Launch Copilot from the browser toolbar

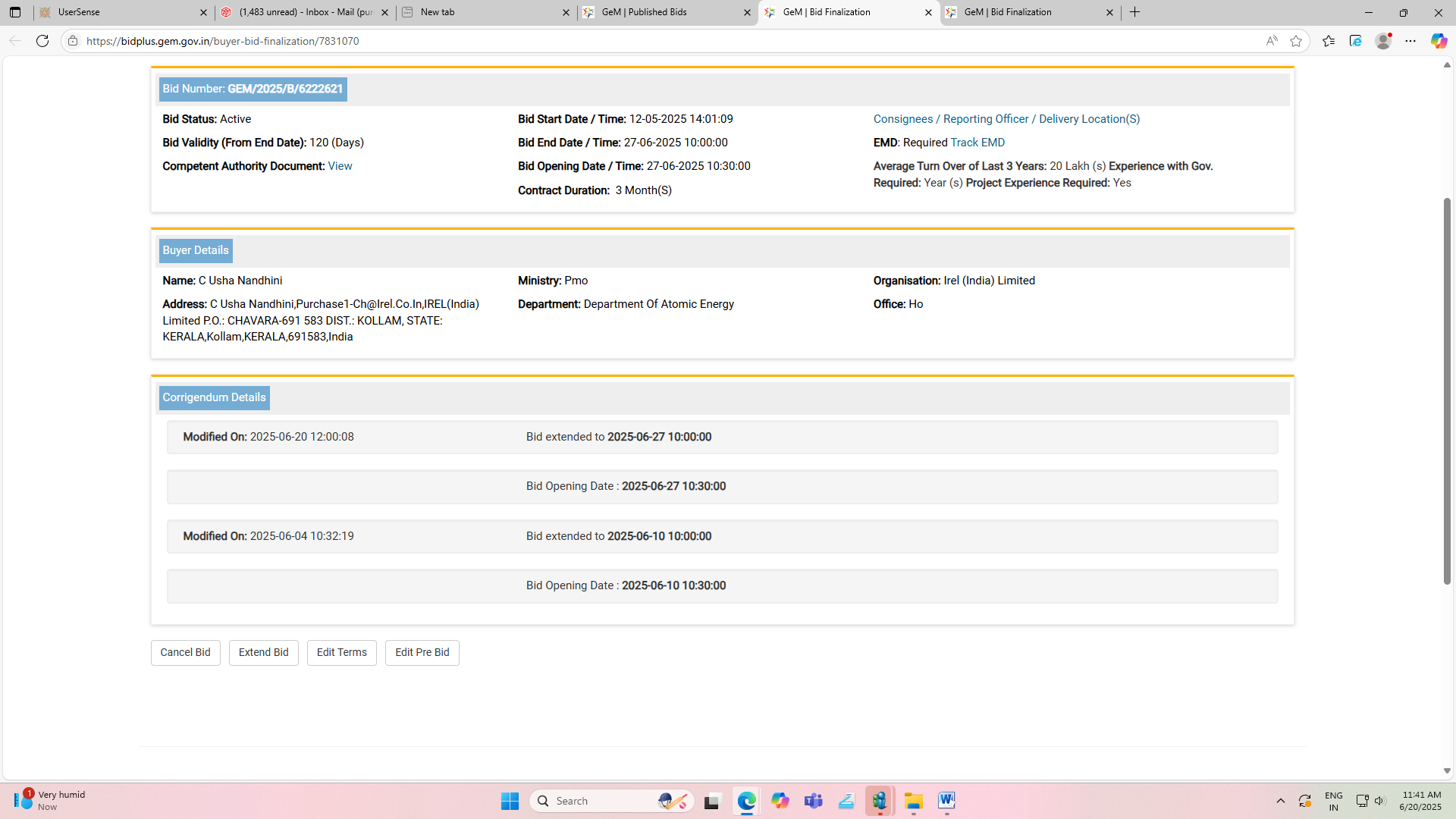coord(1439,41)
